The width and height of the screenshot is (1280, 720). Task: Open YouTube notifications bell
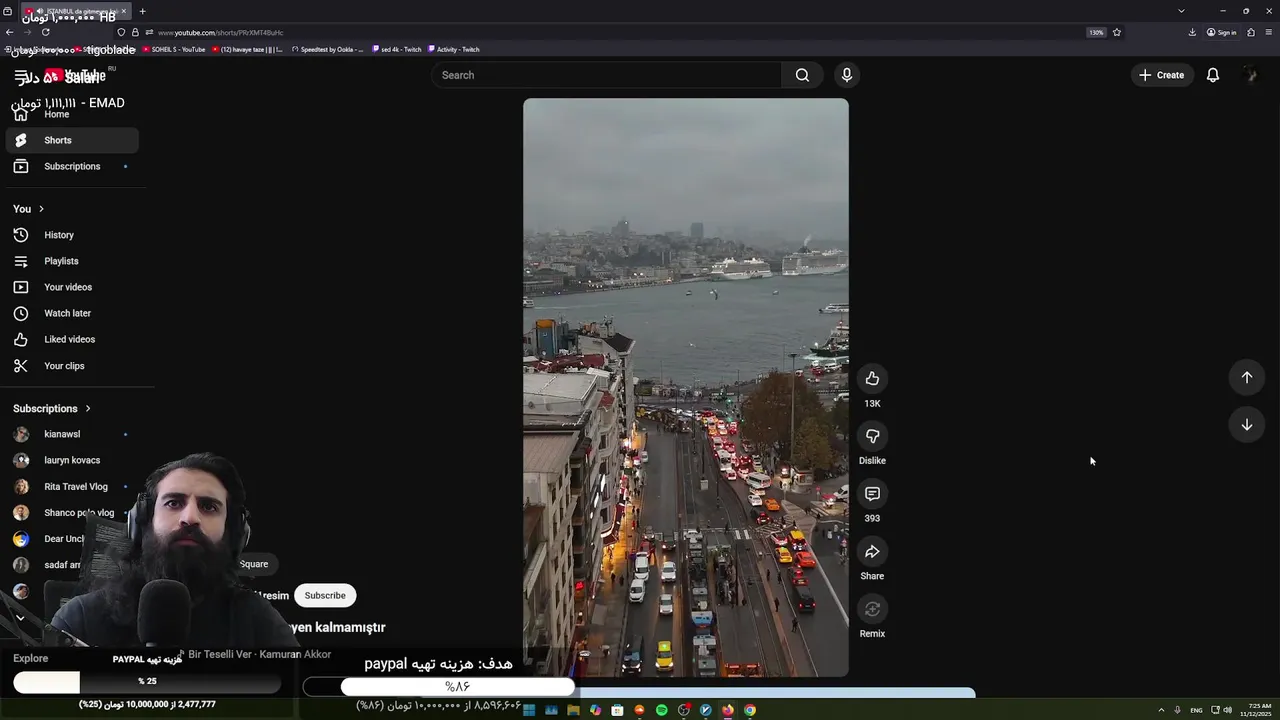tap(1213, 75)
